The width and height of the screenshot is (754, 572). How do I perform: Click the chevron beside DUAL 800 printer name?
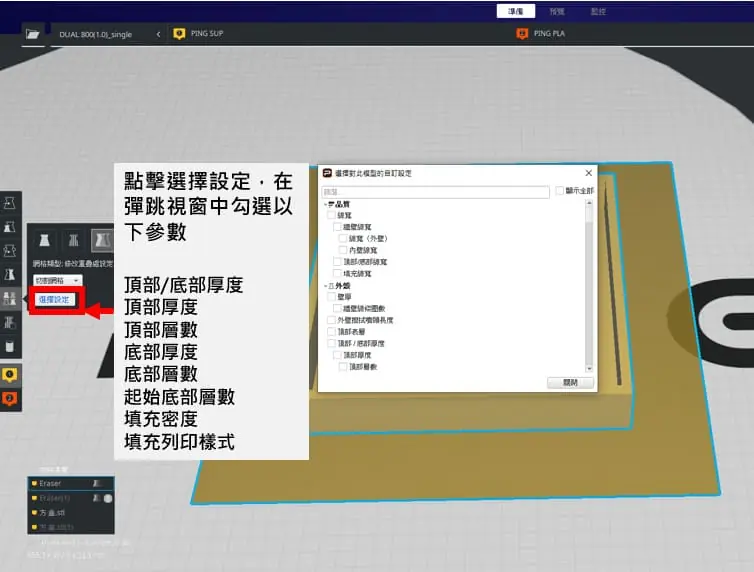point(158,34)
